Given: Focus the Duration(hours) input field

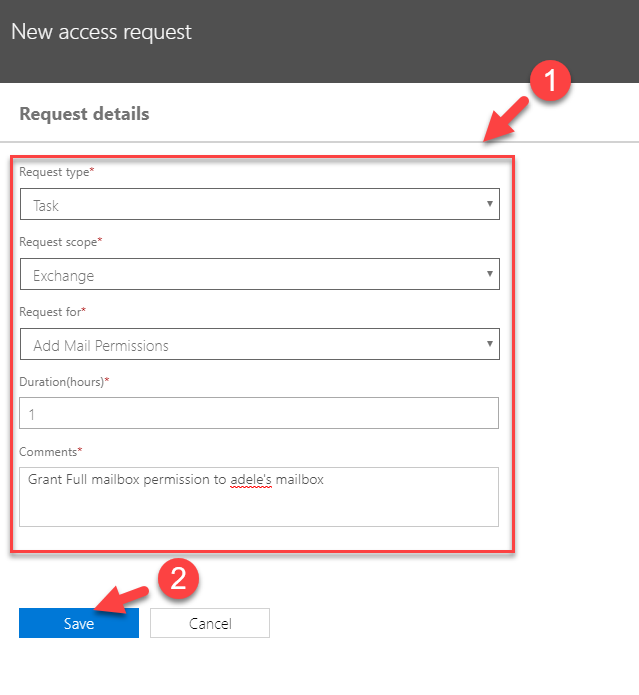Looking at the screenshot, I should pos(259,413).
